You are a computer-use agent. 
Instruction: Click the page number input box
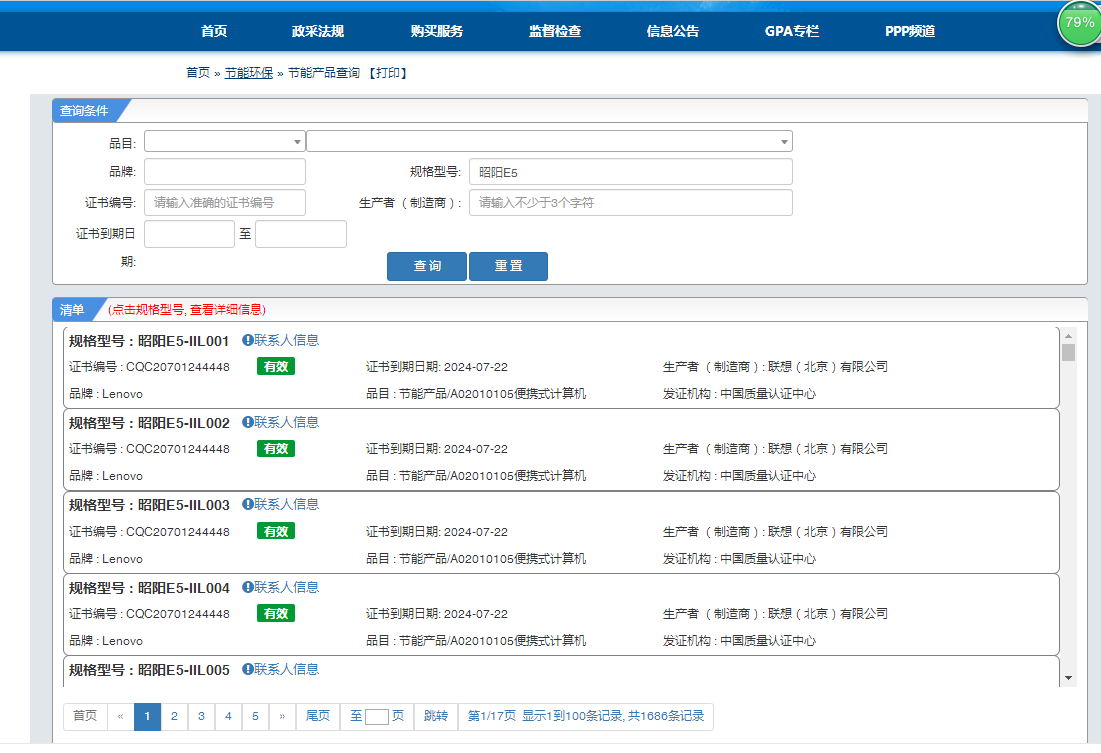click(377, 717)
